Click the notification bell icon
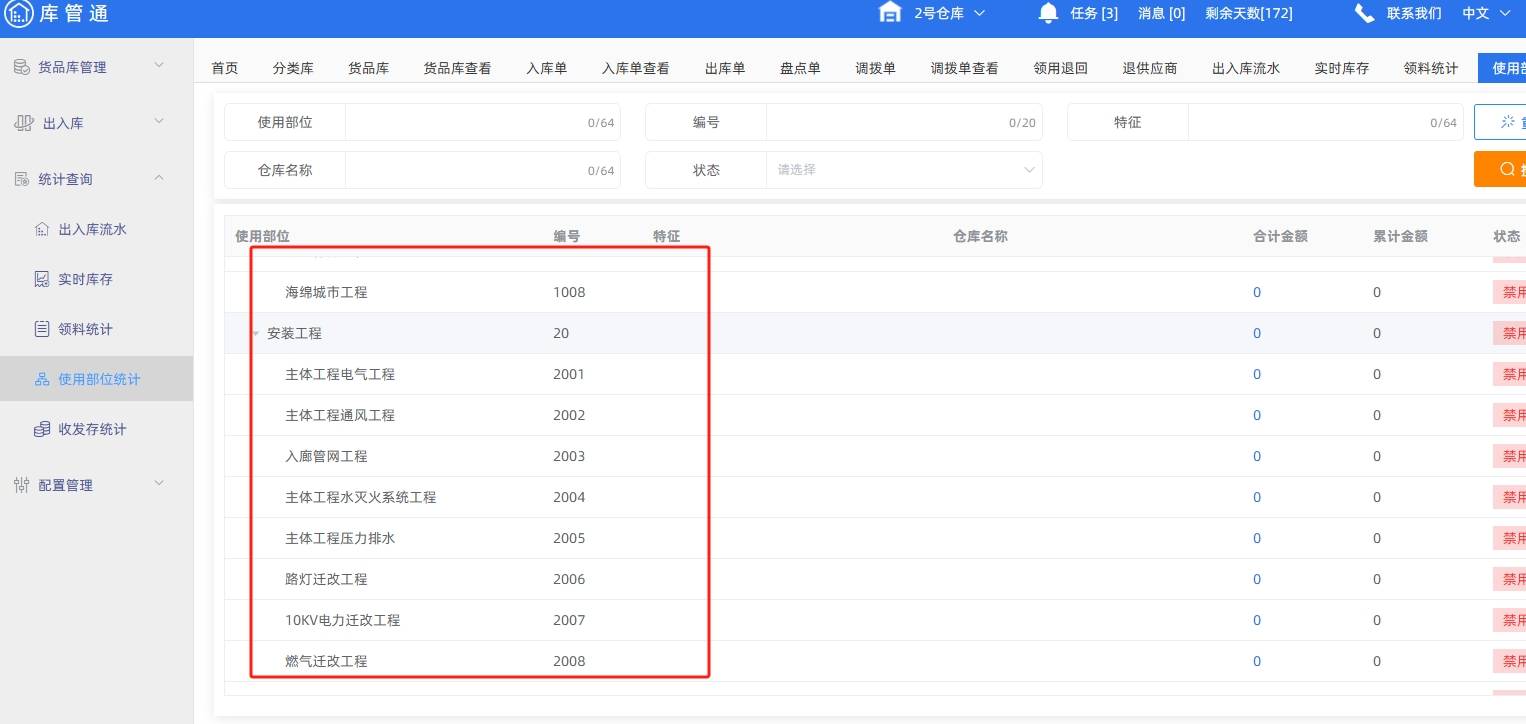This screenshot has width=1526, height=724. tap(1048, 13)
